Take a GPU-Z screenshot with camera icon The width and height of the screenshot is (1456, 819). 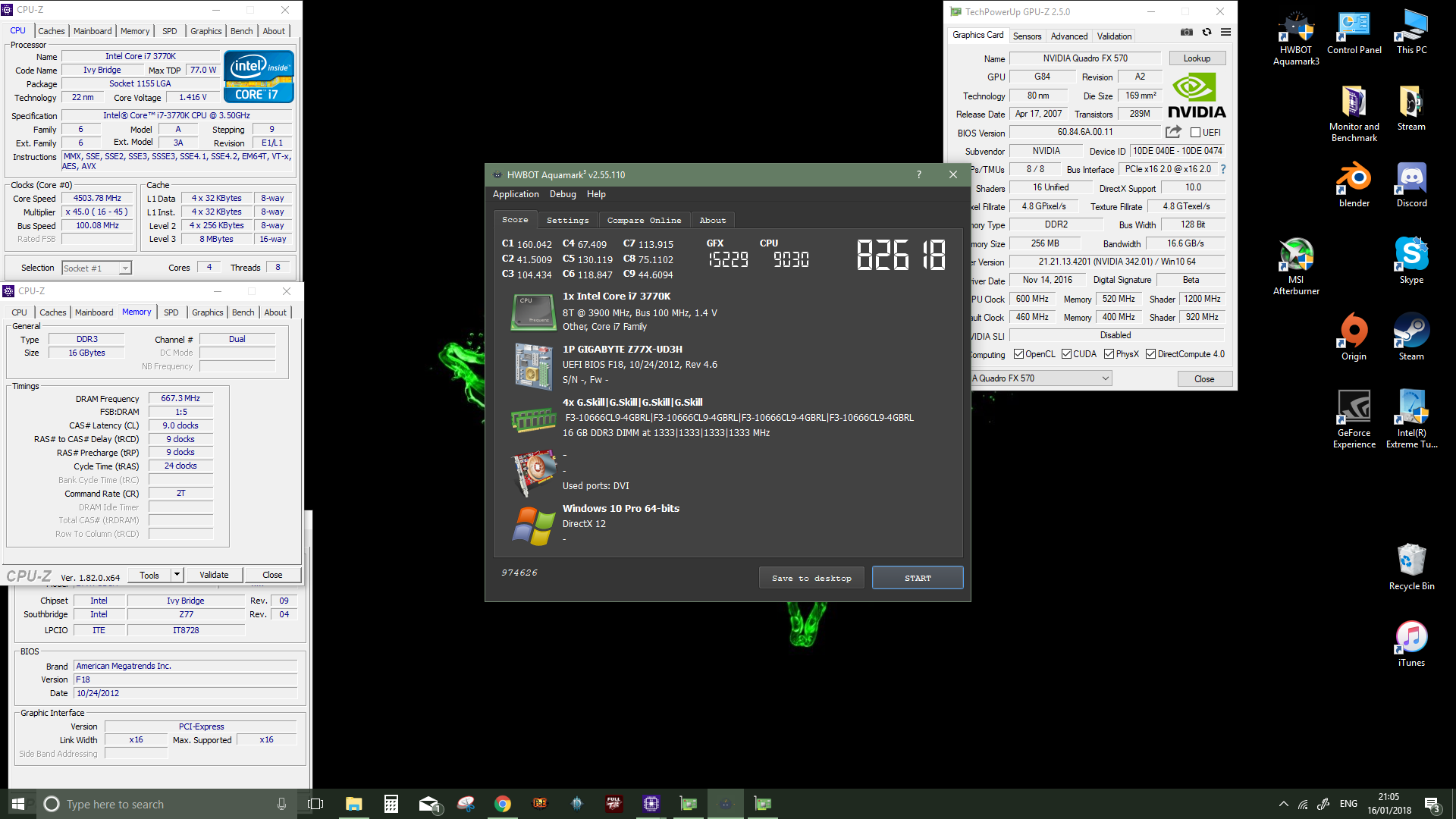tap(1187, 33)
